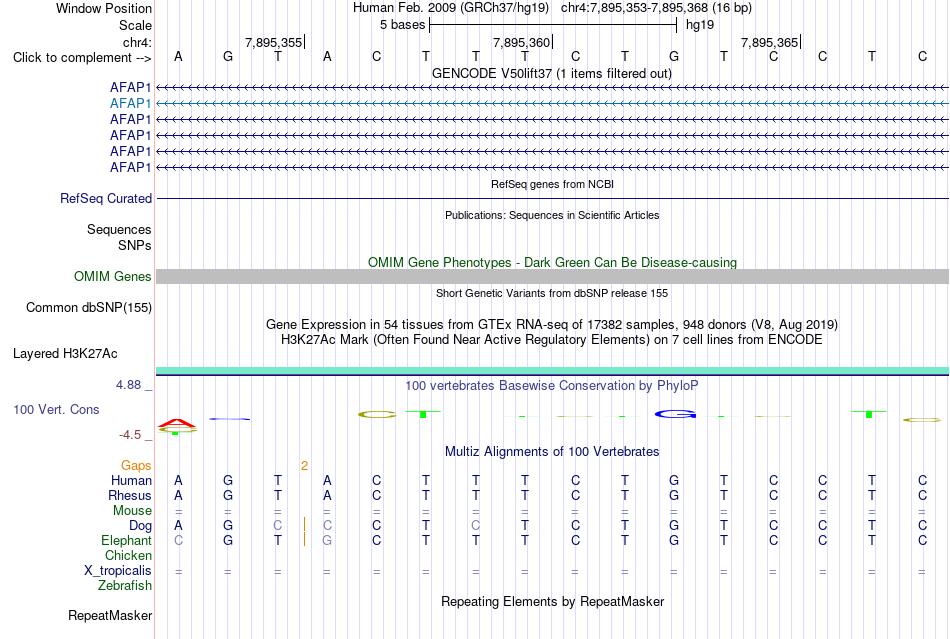Click '100 vertebrates Basewise Conservation by PhyloP'
Image resolution: width=950 pixels, height=639 pixels.
pyautogui.click(x=552, y=386)
